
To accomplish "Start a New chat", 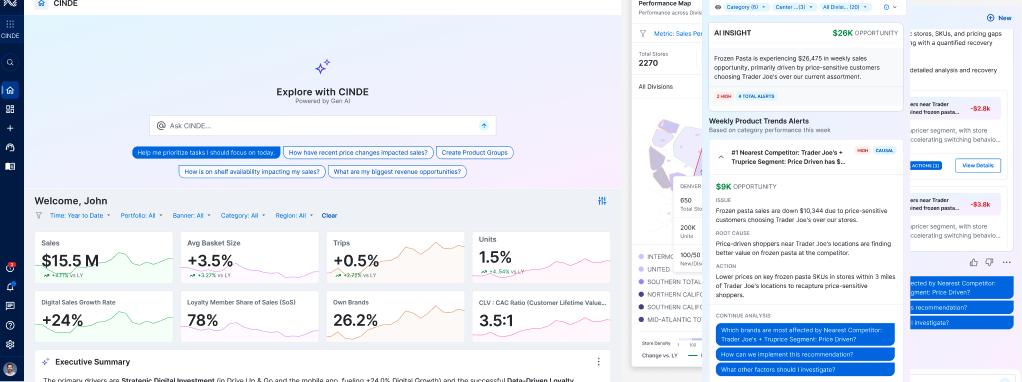I will 999,18.
